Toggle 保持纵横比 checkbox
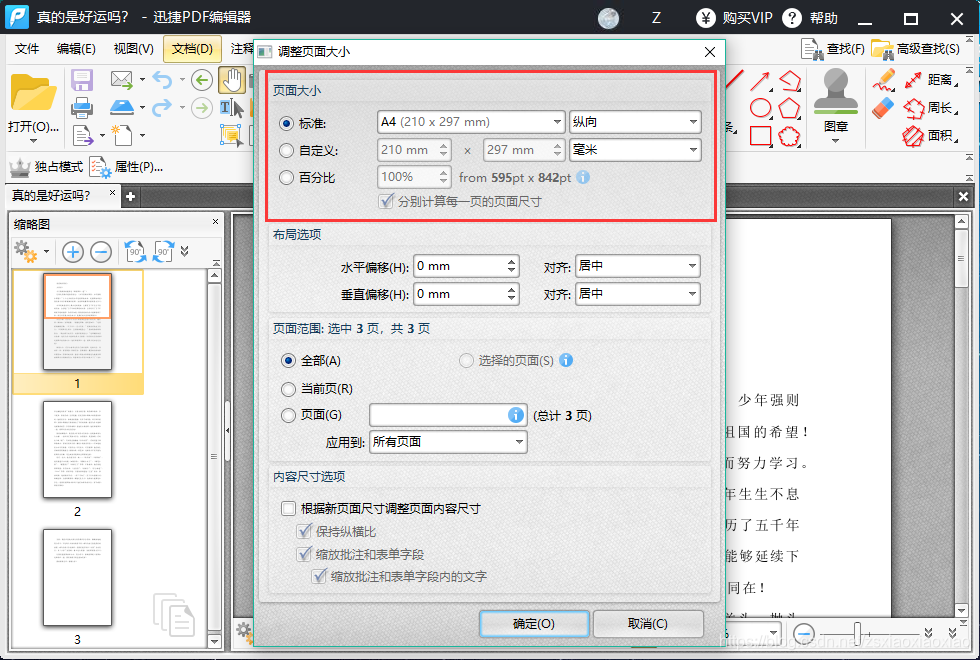Image resolution: width=980 pixels, height=660 pixels. (304, 531)
